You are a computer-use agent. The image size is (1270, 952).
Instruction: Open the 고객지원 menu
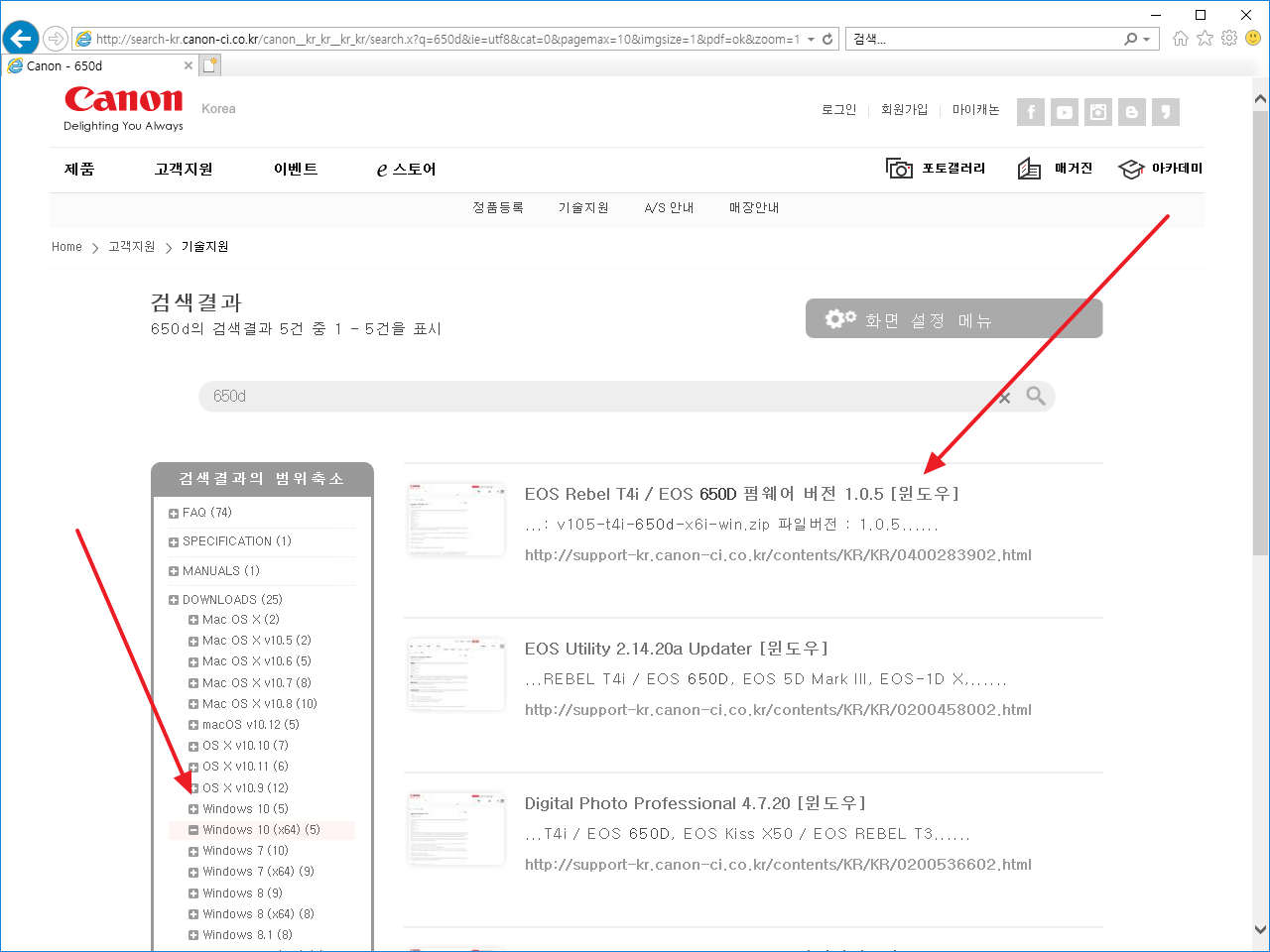click(x=184, y=169)
